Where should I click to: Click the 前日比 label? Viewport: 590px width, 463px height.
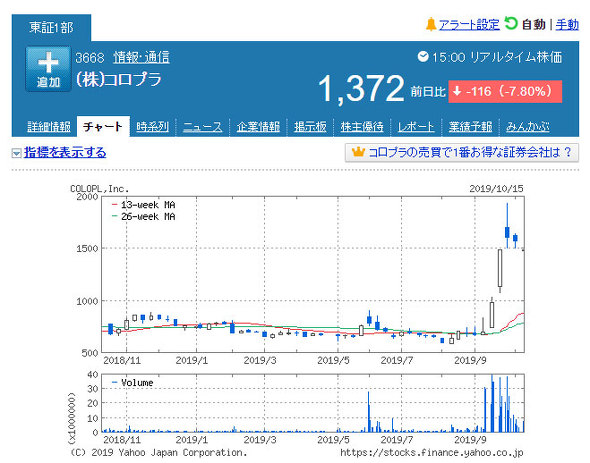[x=428, y=92]
